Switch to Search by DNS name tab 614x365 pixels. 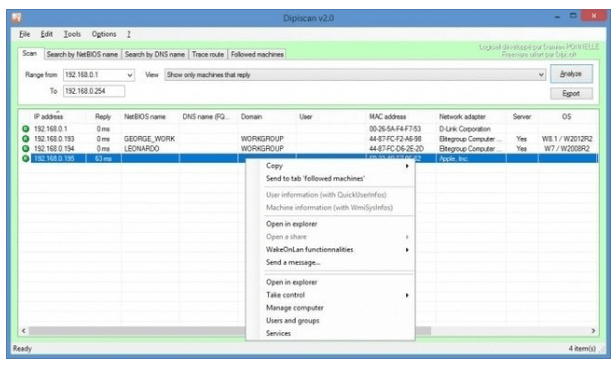(x=155, y=54)
